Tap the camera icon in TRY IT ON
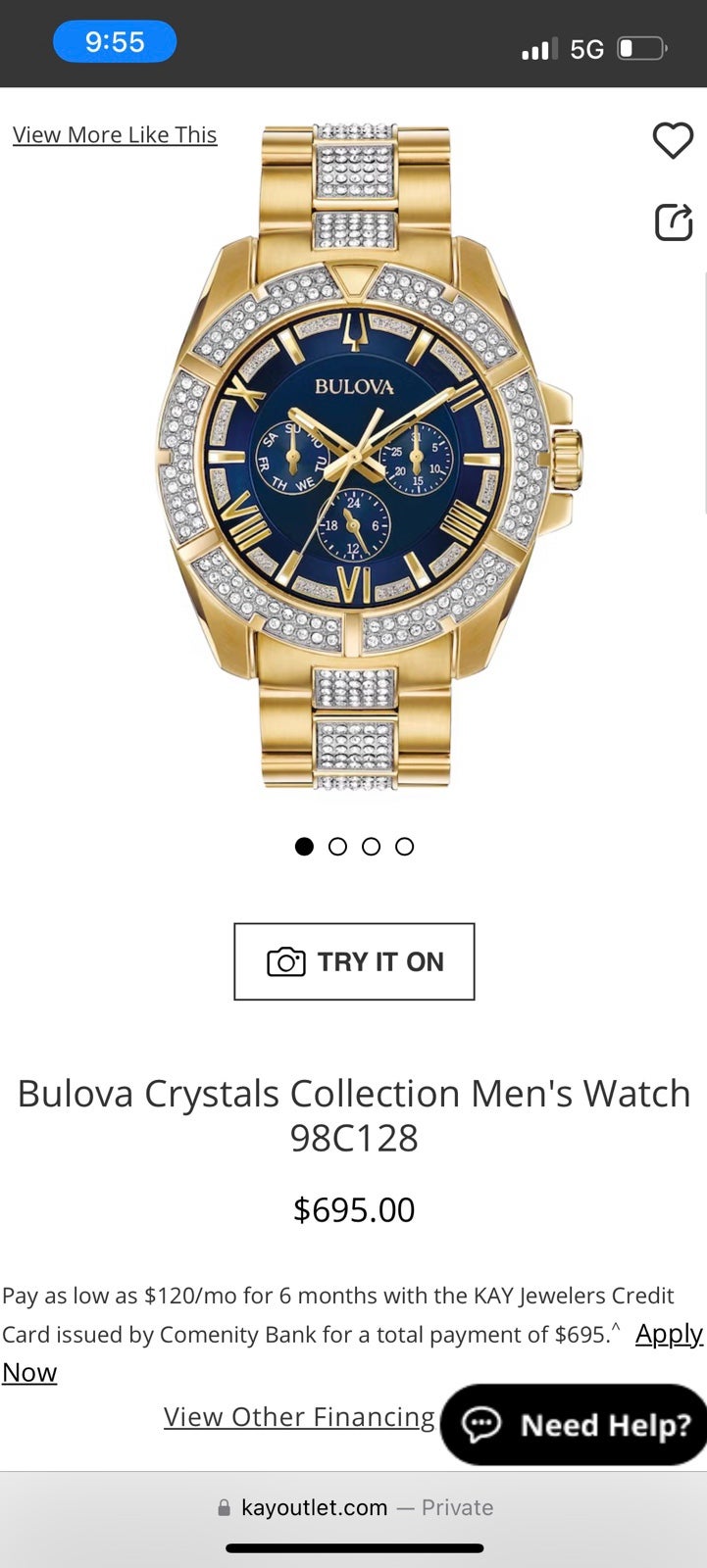 [286, 961]
